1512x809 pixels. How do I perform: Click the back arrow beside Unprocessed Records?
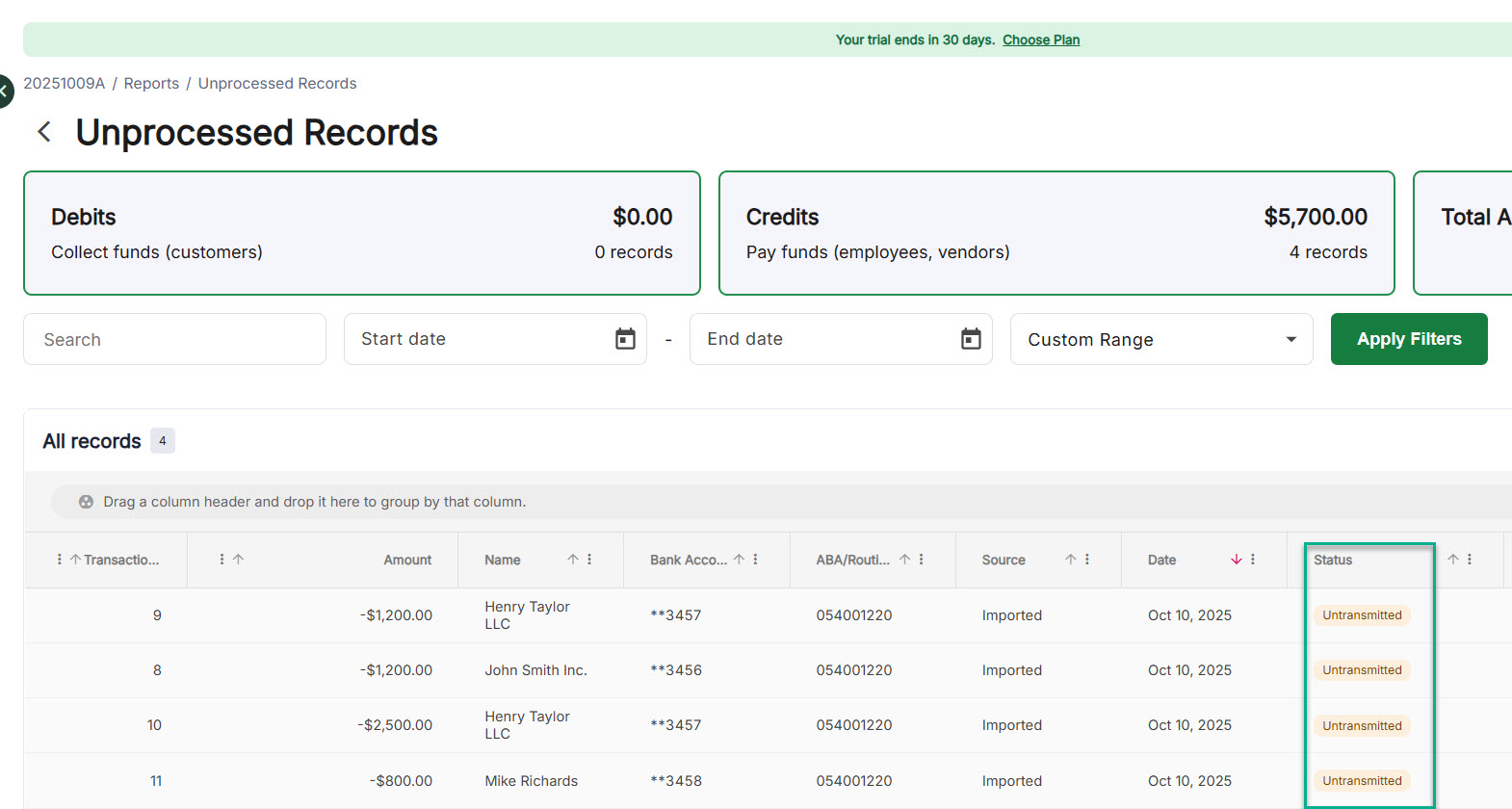[44, 132]
